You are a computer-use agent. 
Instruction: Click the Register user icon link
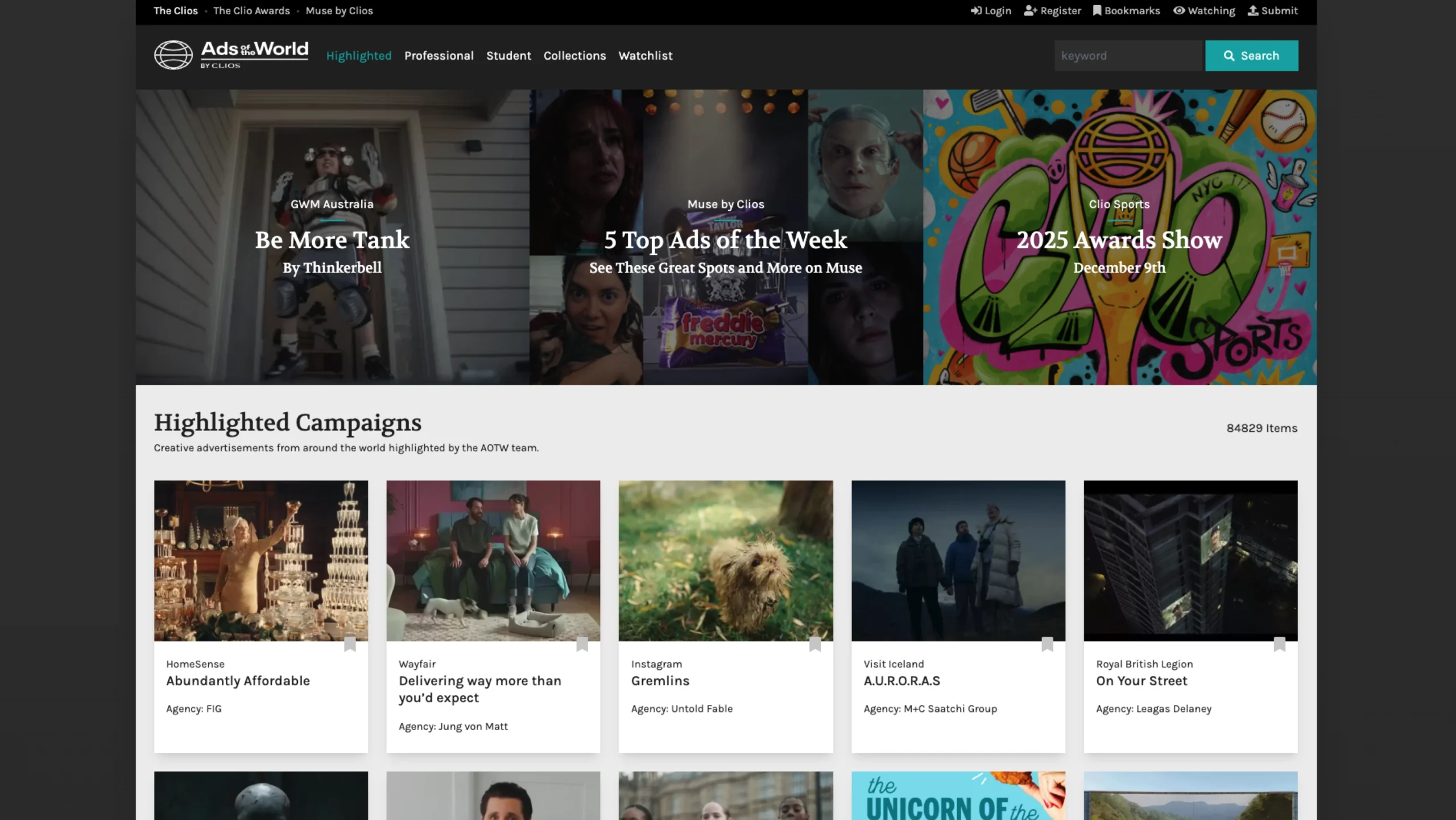coord(1052,11)
